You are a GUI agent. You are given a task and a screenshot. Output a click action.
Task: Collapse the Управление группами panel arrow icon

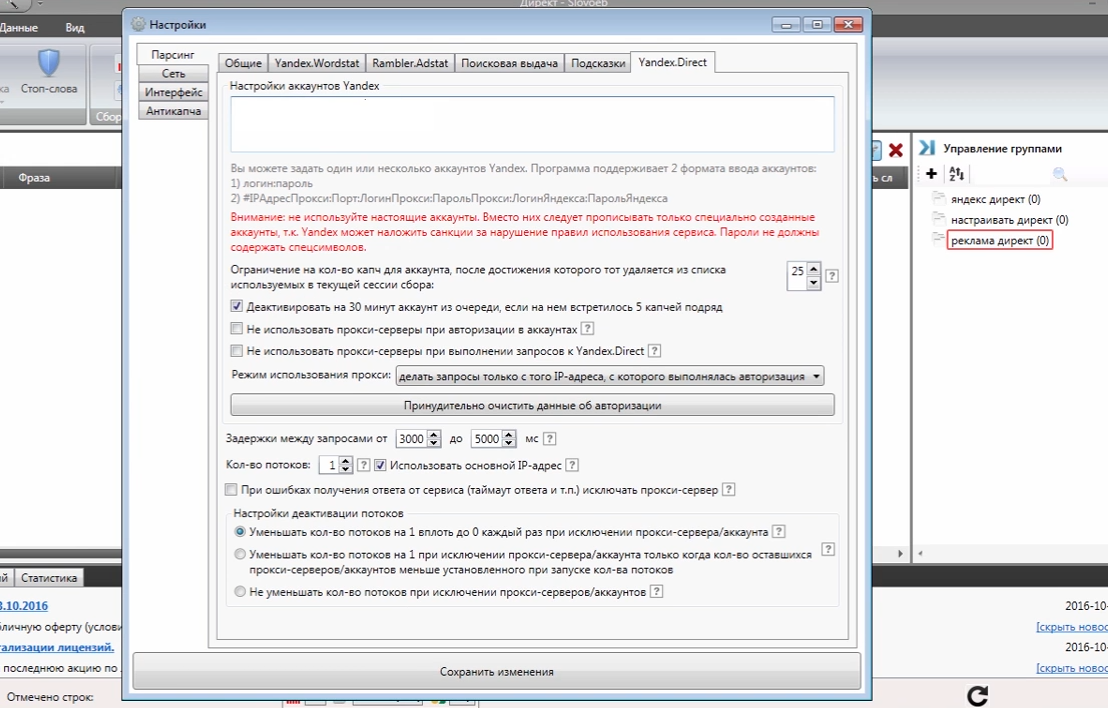point(926,148)
